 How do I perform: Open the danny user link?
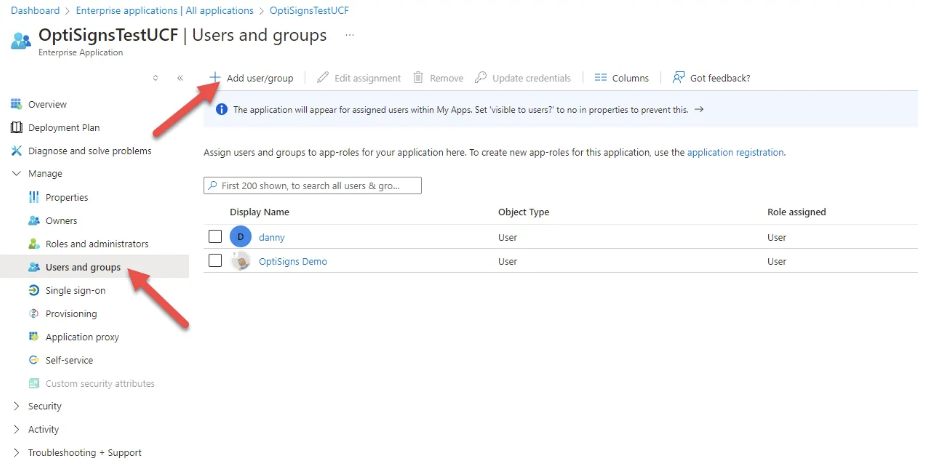pyautogui.click(x=272, y=237)
